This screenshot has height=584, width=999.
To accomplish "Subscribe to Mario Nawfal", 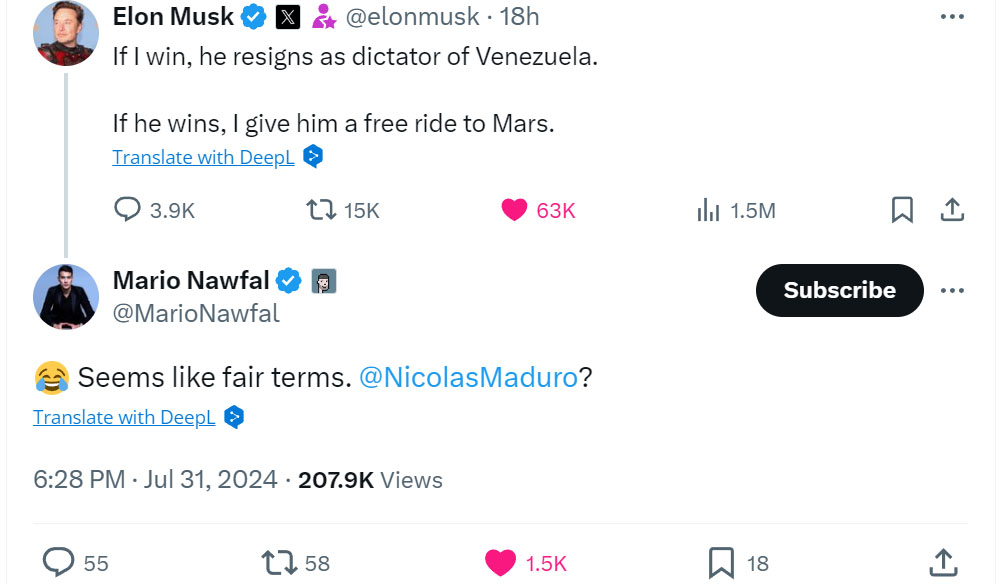I will [839, 290].
